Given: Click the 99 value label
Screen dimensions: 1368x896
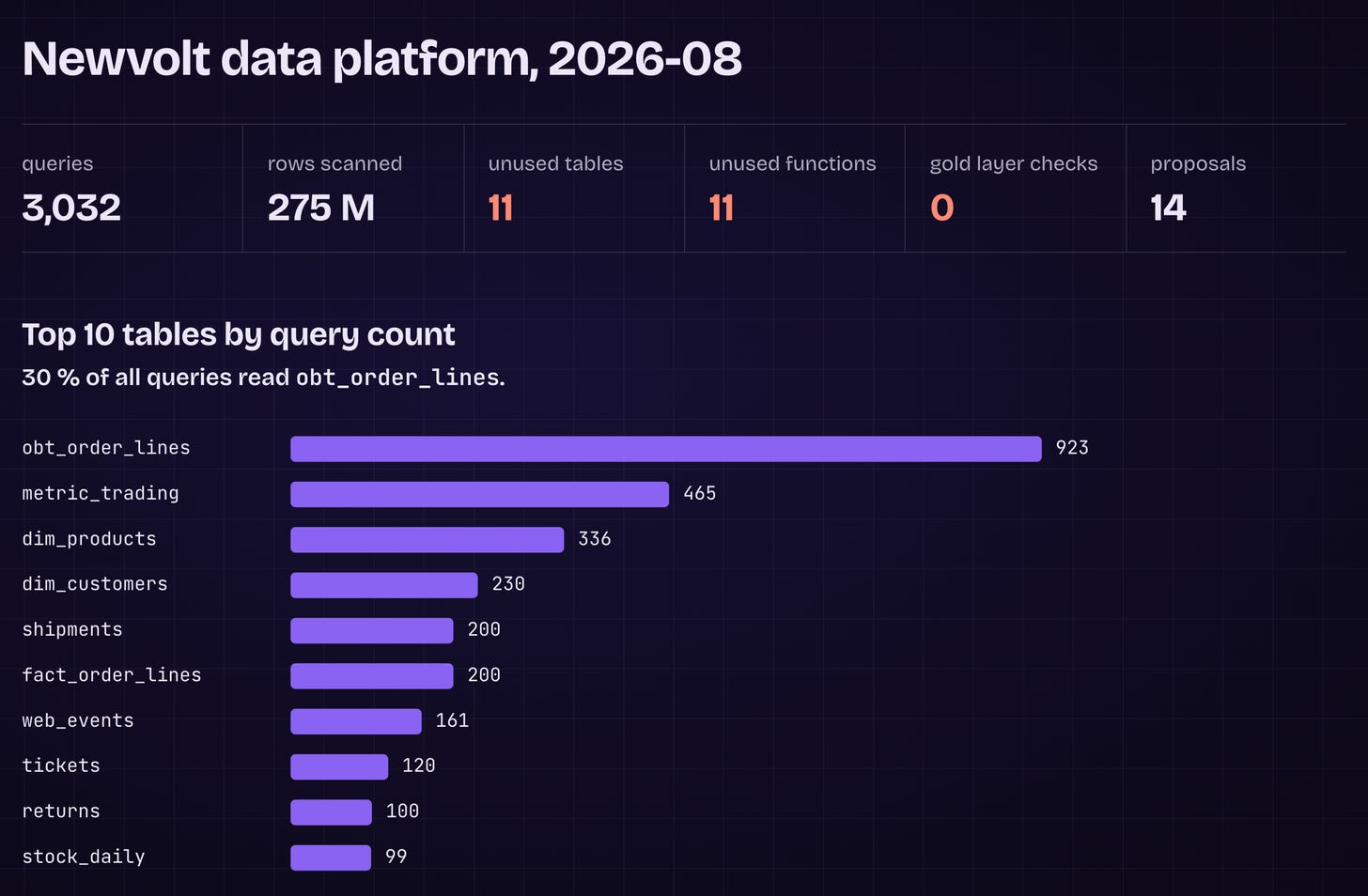Looking at the screenshot, I should (396, 857).
